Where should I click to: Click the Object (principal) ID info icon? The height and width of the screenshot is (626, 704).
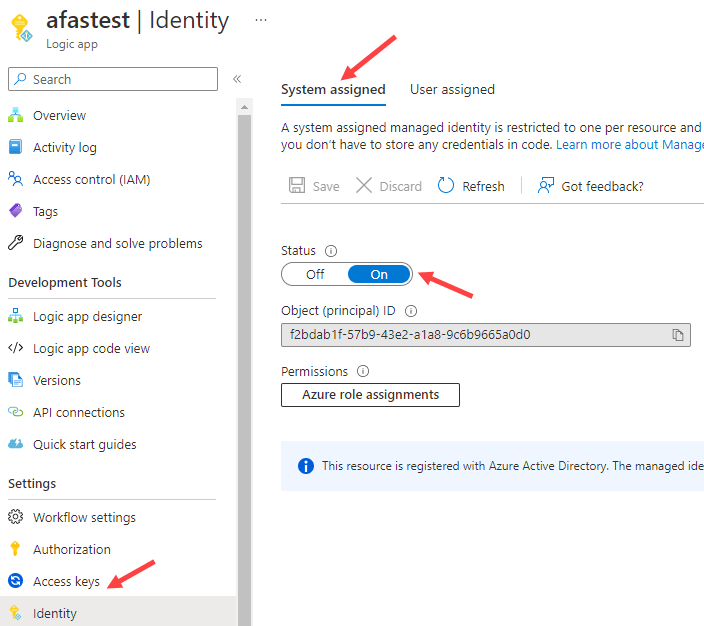[x=411, y=311]
